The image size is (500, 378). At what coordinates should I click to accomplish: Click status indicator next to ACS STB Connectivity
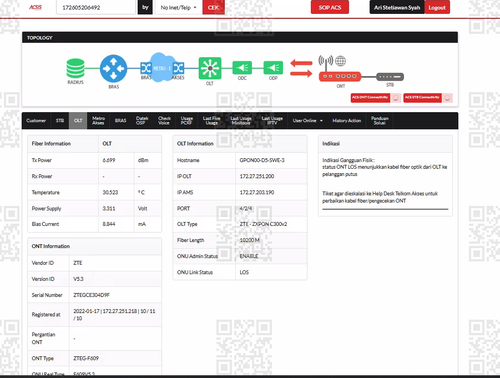point(447,98)
